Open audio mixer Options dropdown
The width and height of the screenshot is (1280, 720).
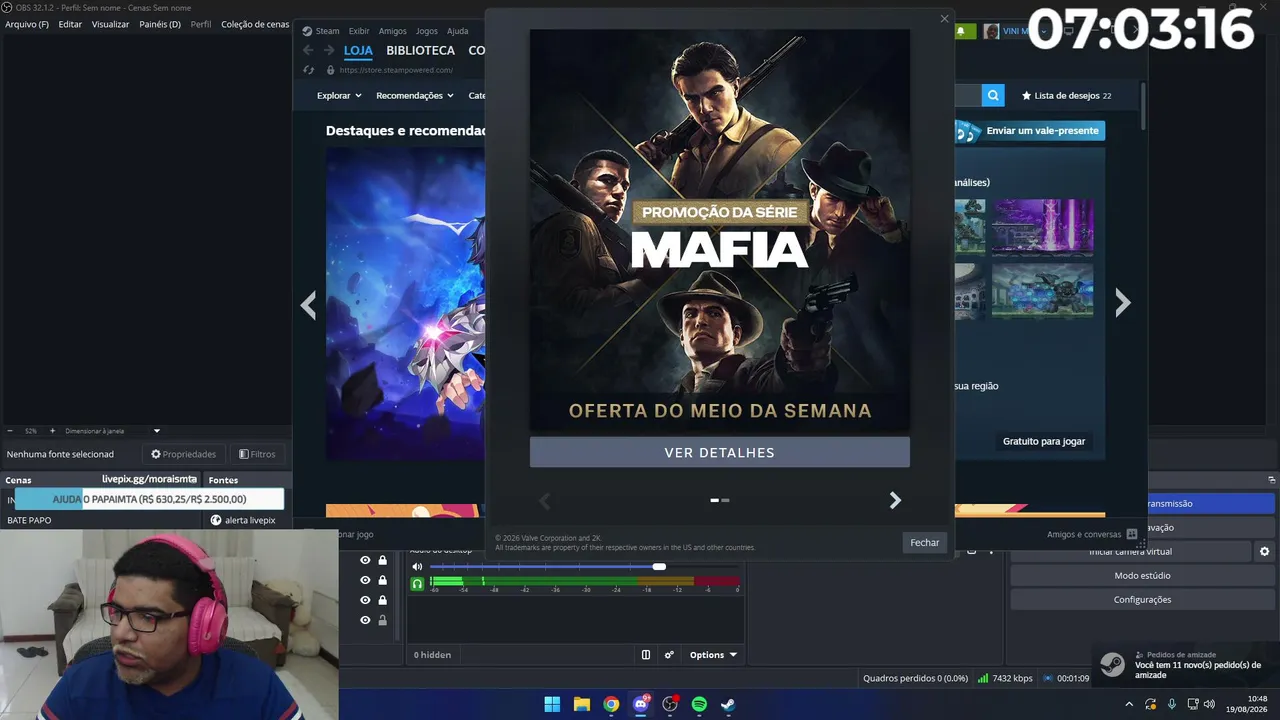pos(713,655)
